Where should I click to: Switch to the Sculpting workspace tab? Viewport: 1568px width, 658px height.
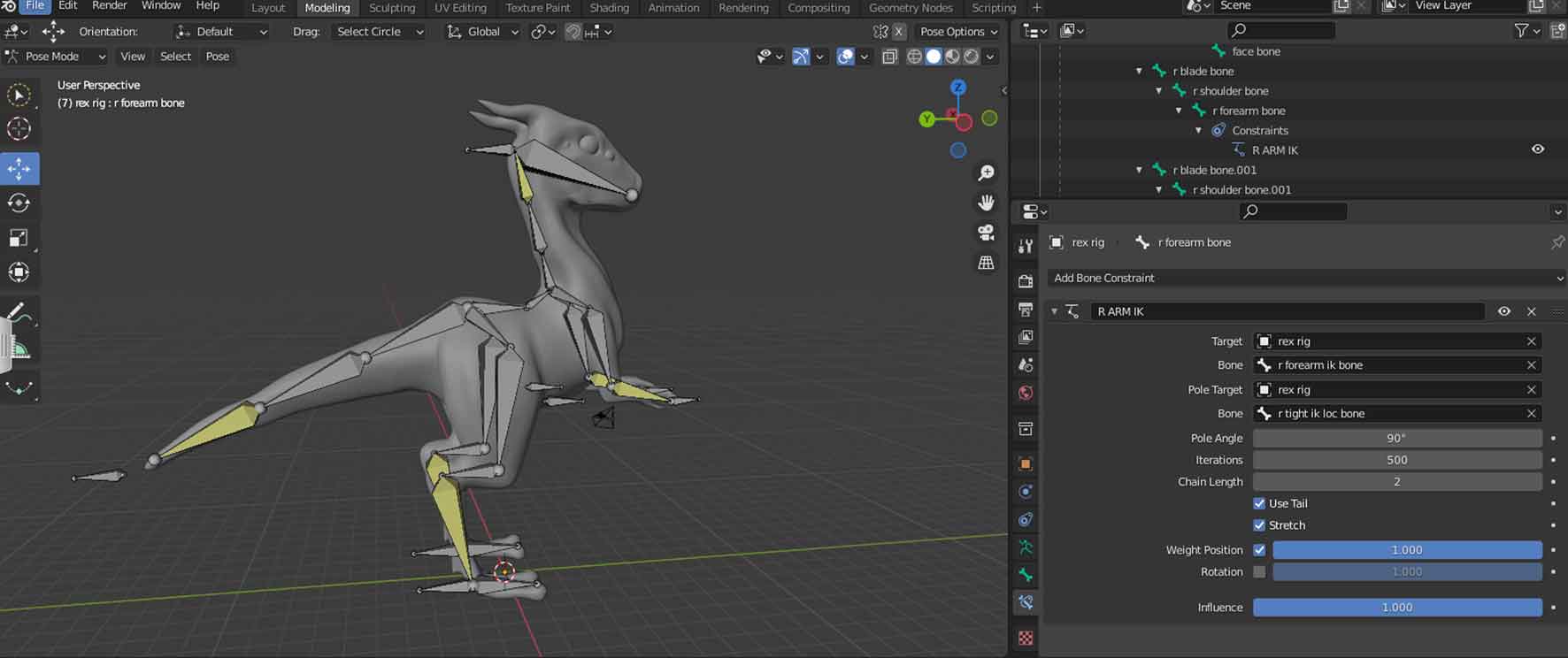(x=391, y=8)
